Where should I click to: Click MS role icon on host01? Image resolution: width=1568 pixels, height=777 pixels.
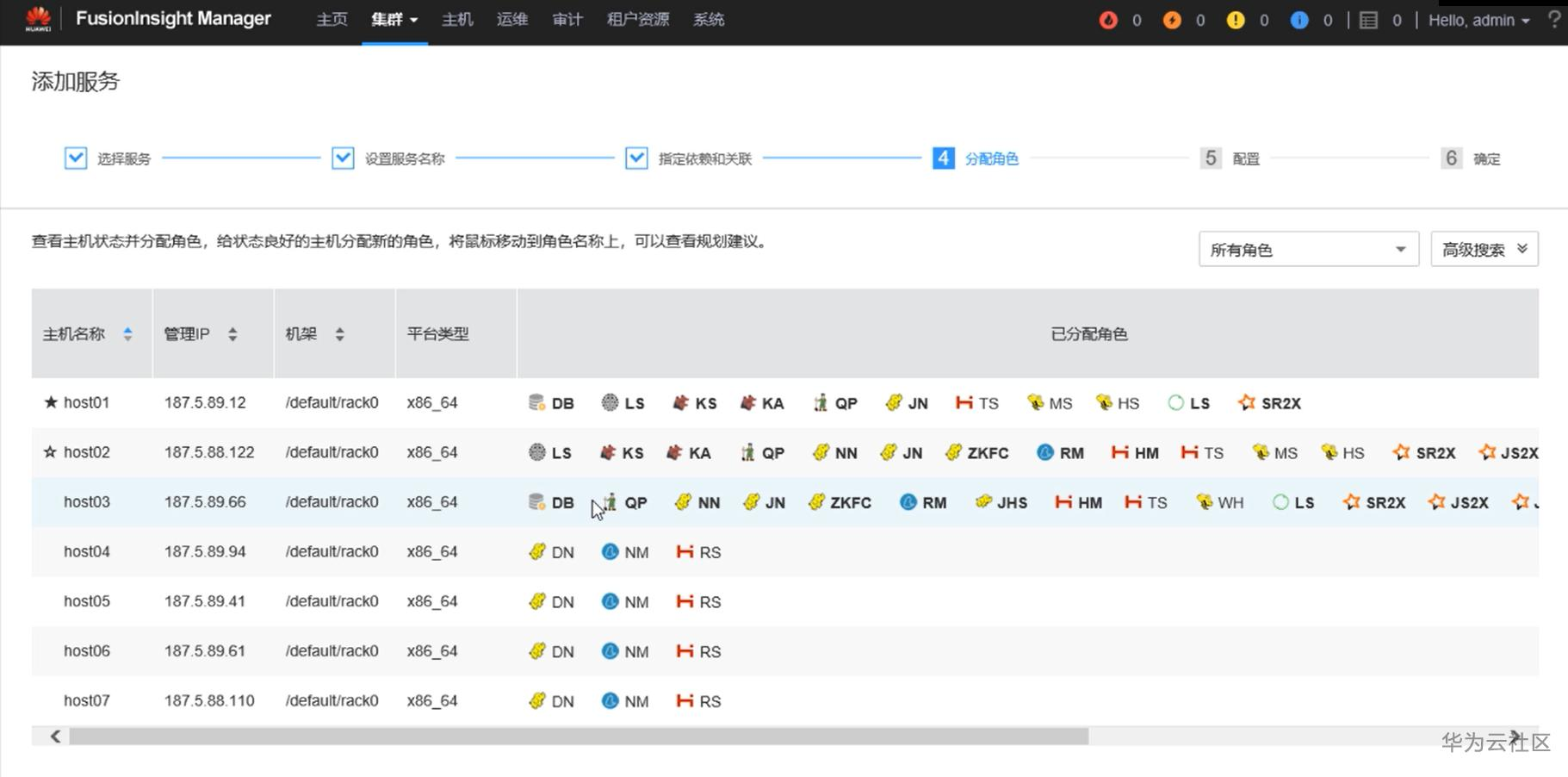(x=1035, y=402)
